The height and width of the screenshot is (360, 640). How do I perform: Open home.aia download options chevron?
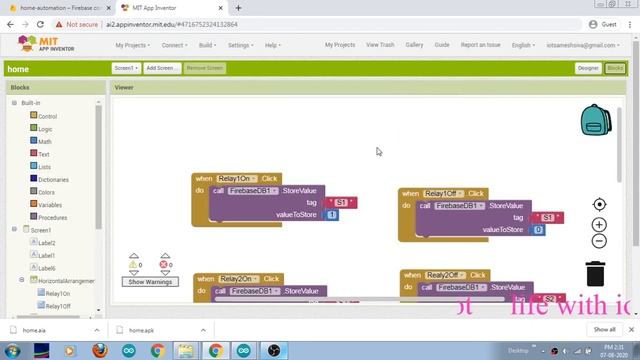click(x=97, y=330)
